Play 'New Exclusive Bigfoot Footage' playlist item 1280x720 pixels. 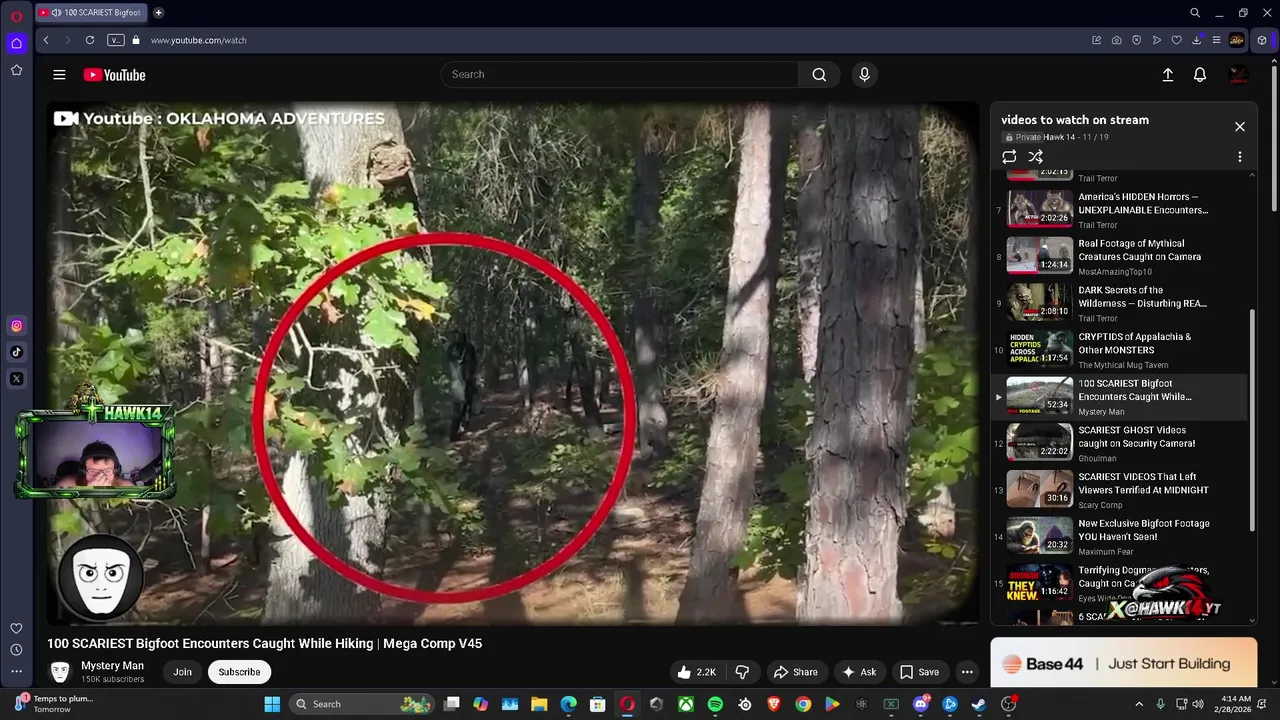tap(1120, 537)
